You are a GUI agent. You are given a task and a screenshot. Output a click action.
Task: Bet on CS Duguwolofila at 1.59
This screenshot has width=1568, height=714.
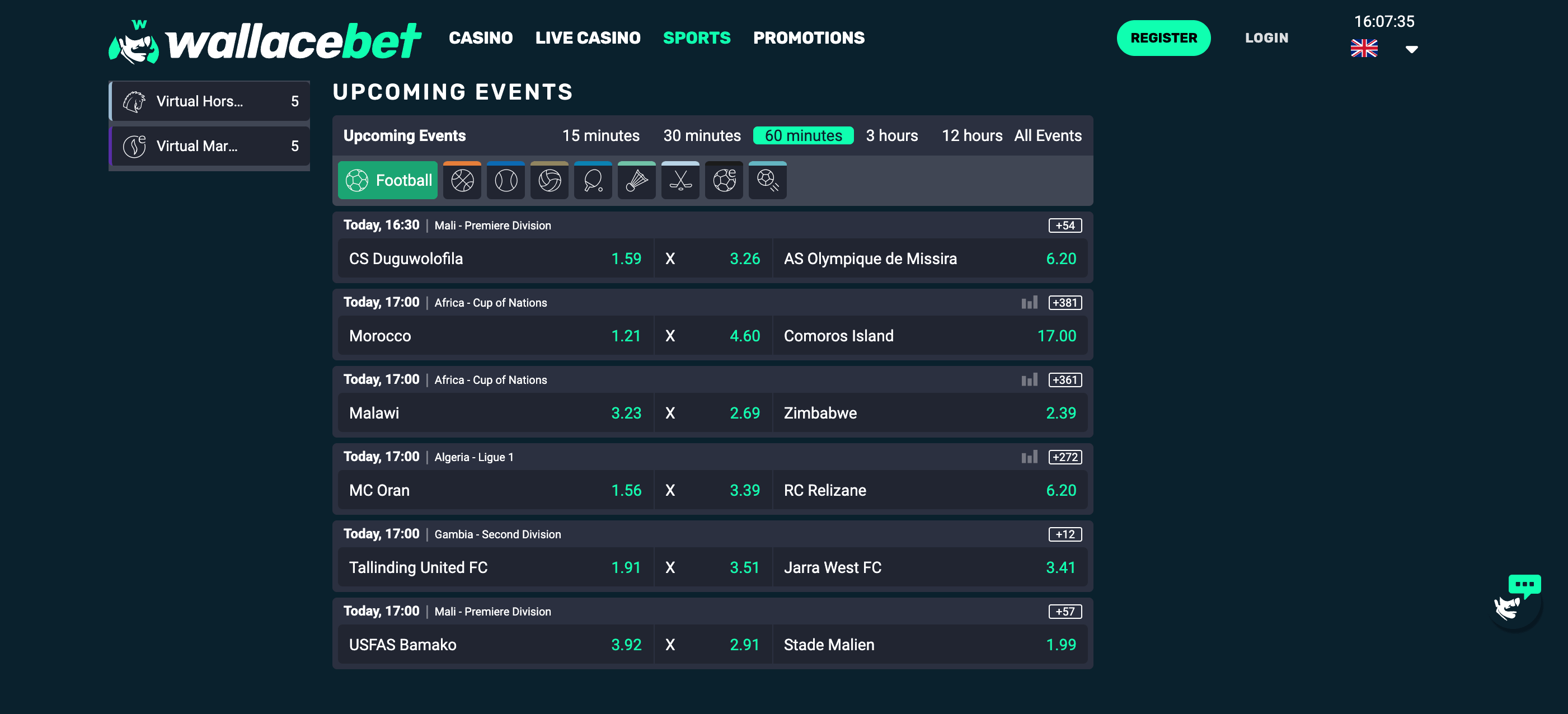tap(495, 259)
